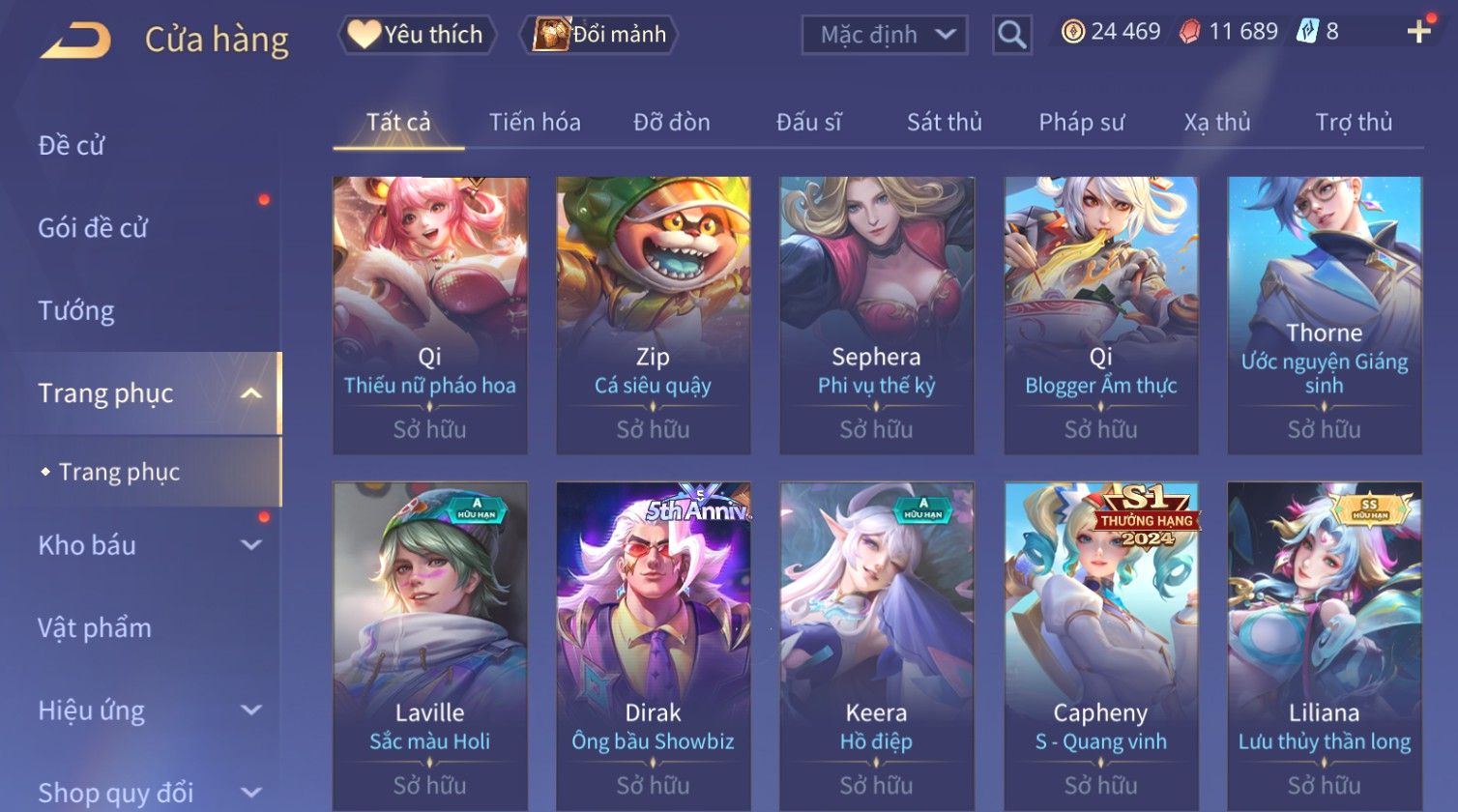The width and height of the screenshot is (1458, 812).
Task: Open Đổi mảnh chest button
Action: 598,35
